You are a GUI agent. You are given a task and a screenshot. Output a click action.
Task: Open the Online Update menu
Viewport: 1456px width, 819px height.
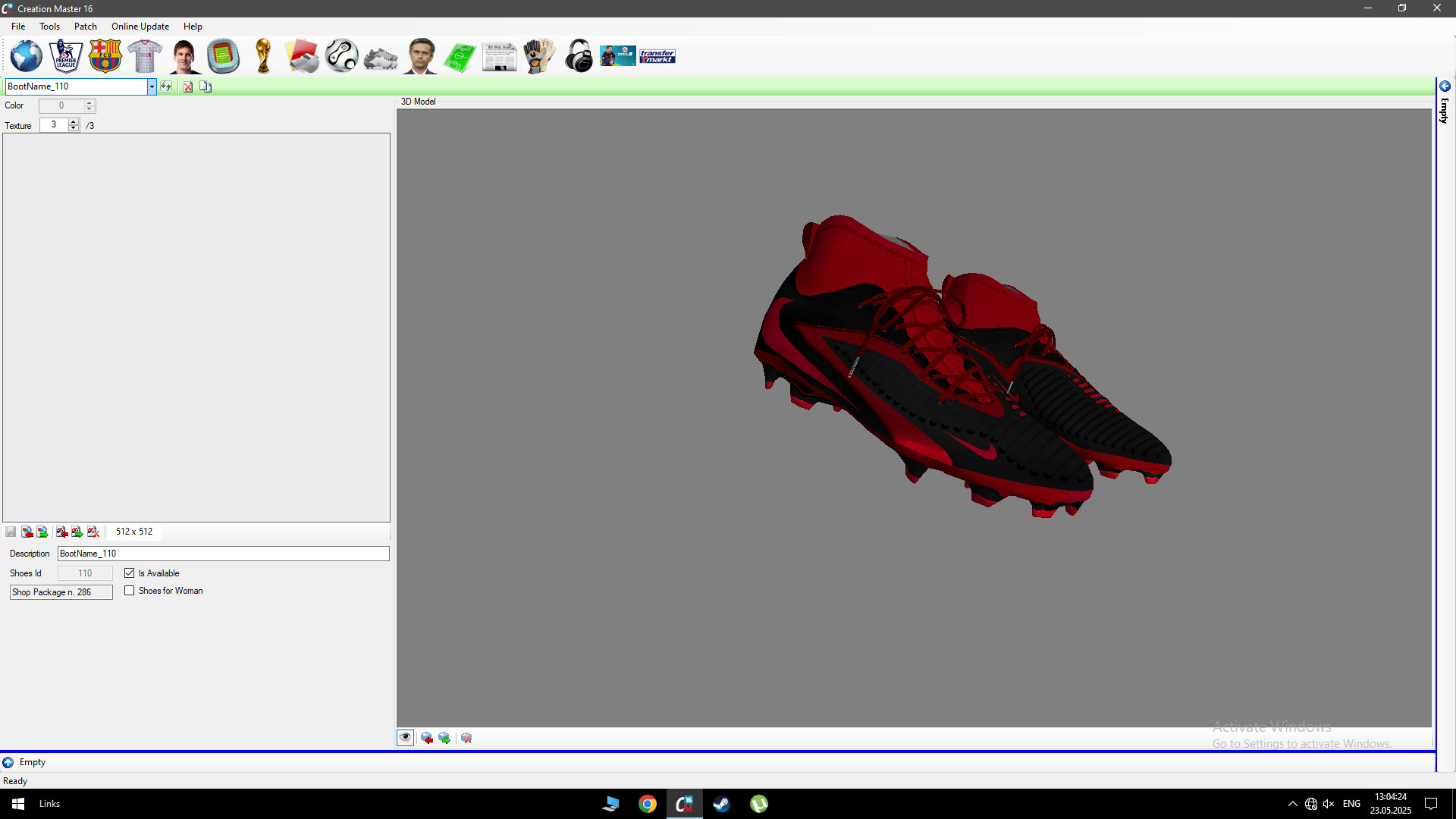140,27
